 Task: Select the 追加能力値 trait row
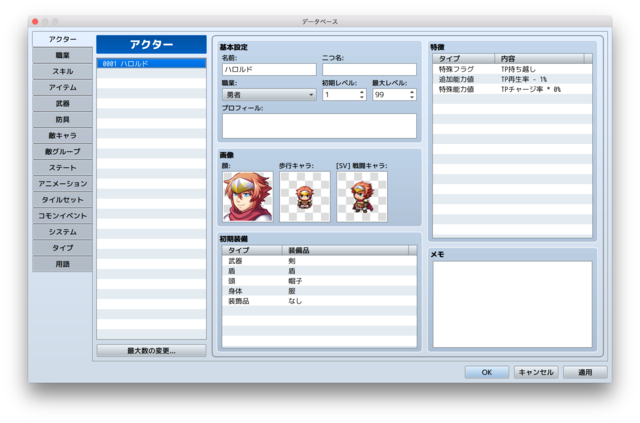point(512,79)
